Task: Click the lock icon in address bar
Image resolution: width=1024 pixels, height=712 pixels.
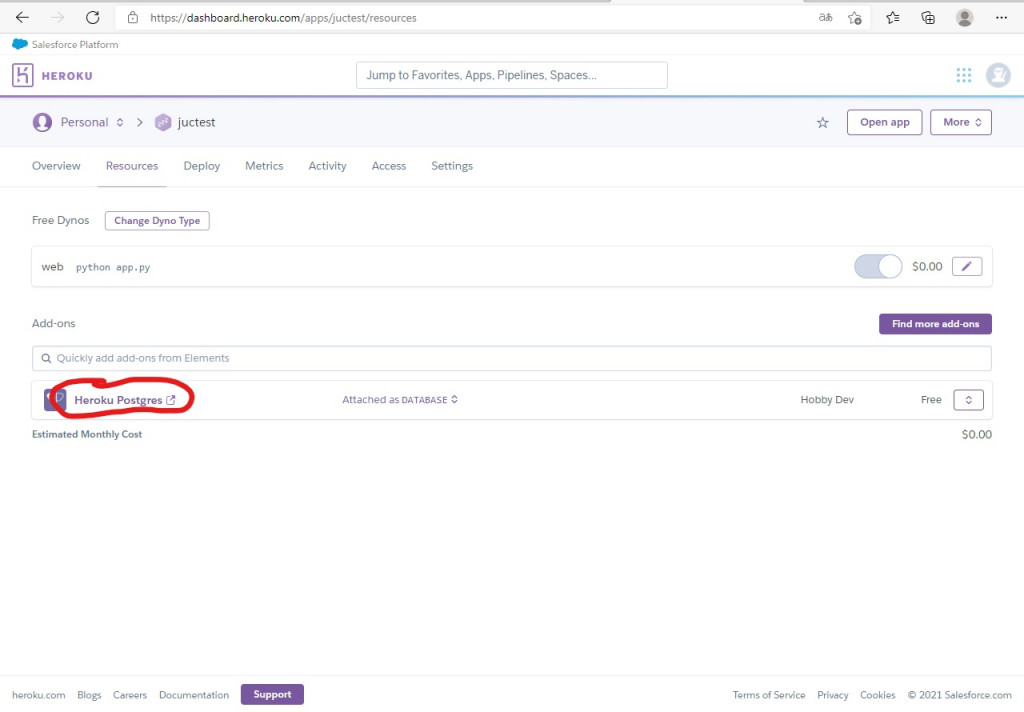Action: tap(133, 18)
